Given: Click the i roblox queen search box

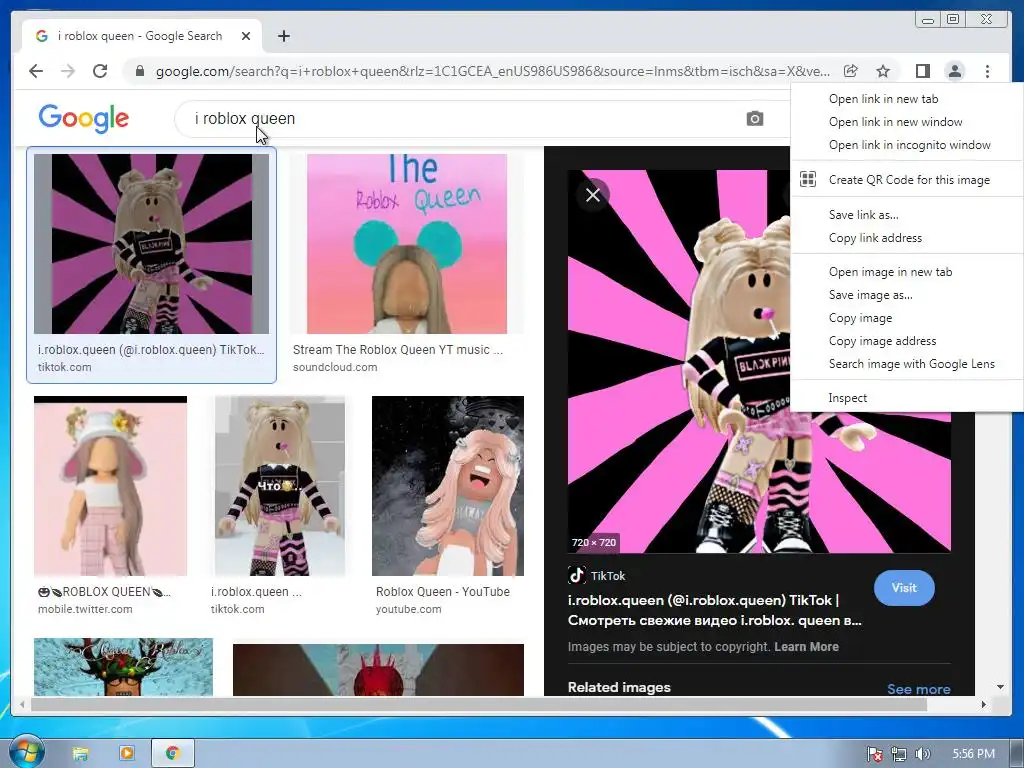Looking at the screenshot, I should [457, 119].
